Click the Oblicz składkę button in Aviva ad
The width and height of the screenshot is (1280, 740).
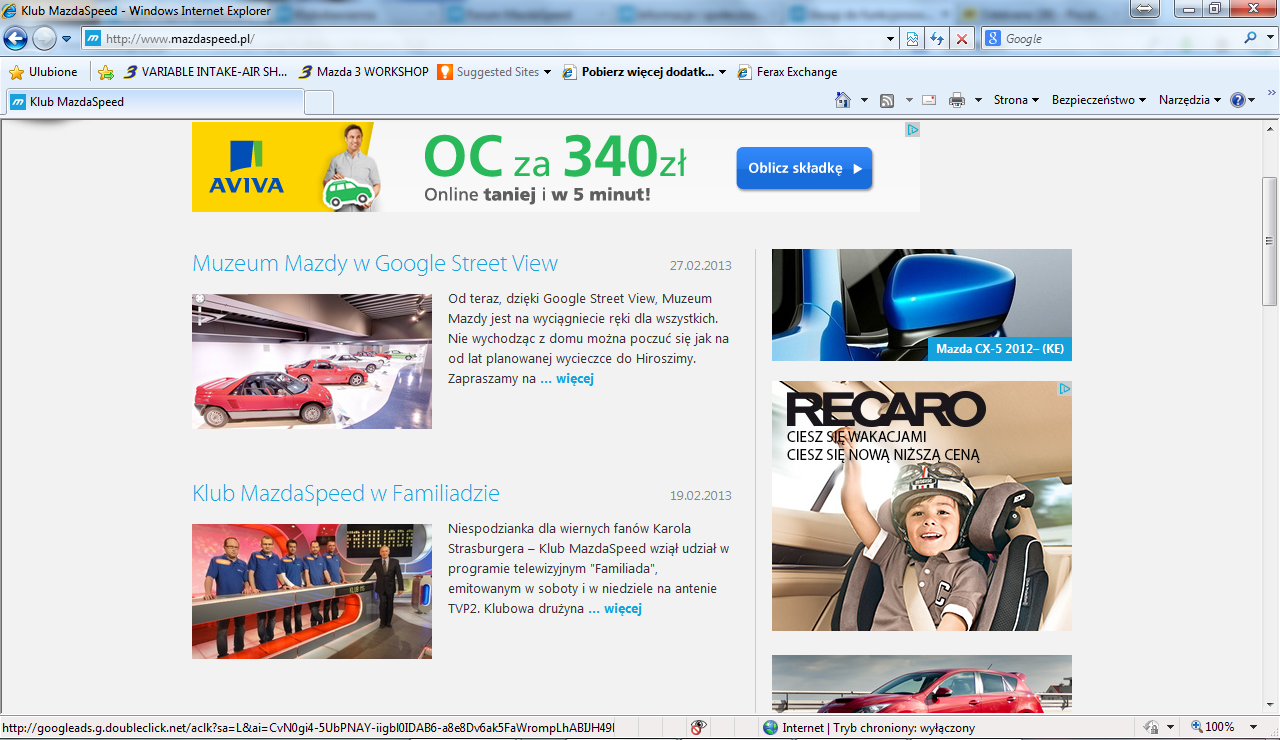pos(804,168)
